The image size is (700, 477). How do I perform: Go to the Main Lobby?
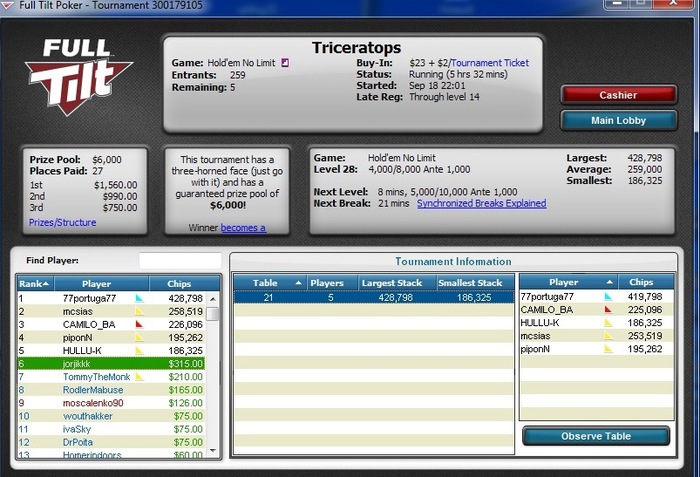coord(618,120)
